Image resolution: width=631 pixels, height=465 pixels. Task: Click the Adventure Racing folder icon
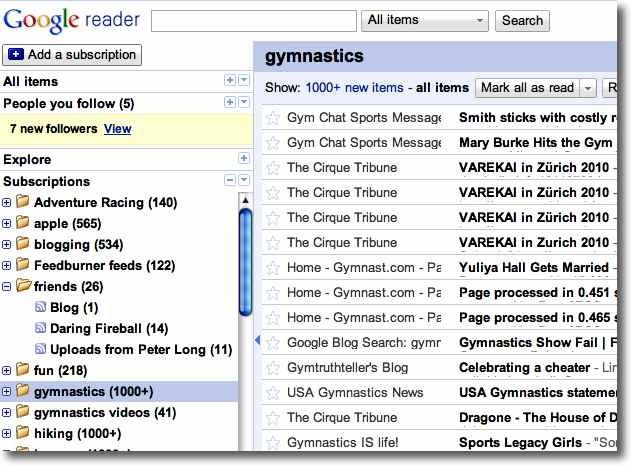pyautogui.click(x=23, y=203)
